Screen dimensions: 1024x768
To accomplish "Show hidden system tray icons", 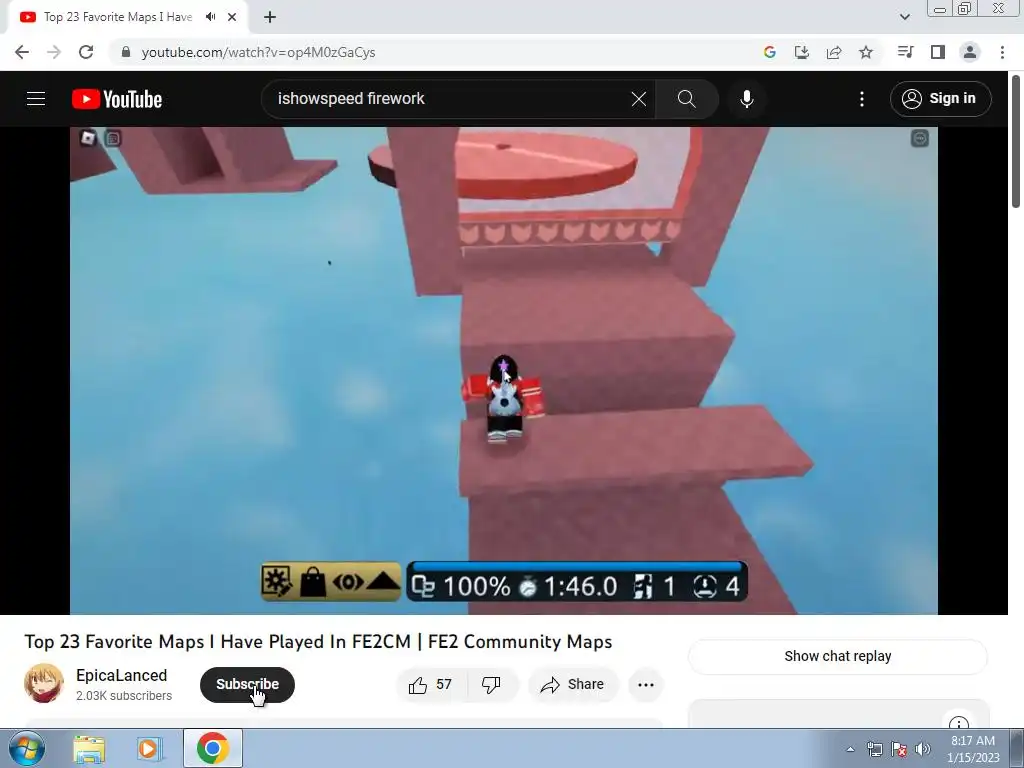I will pos(850,749).
